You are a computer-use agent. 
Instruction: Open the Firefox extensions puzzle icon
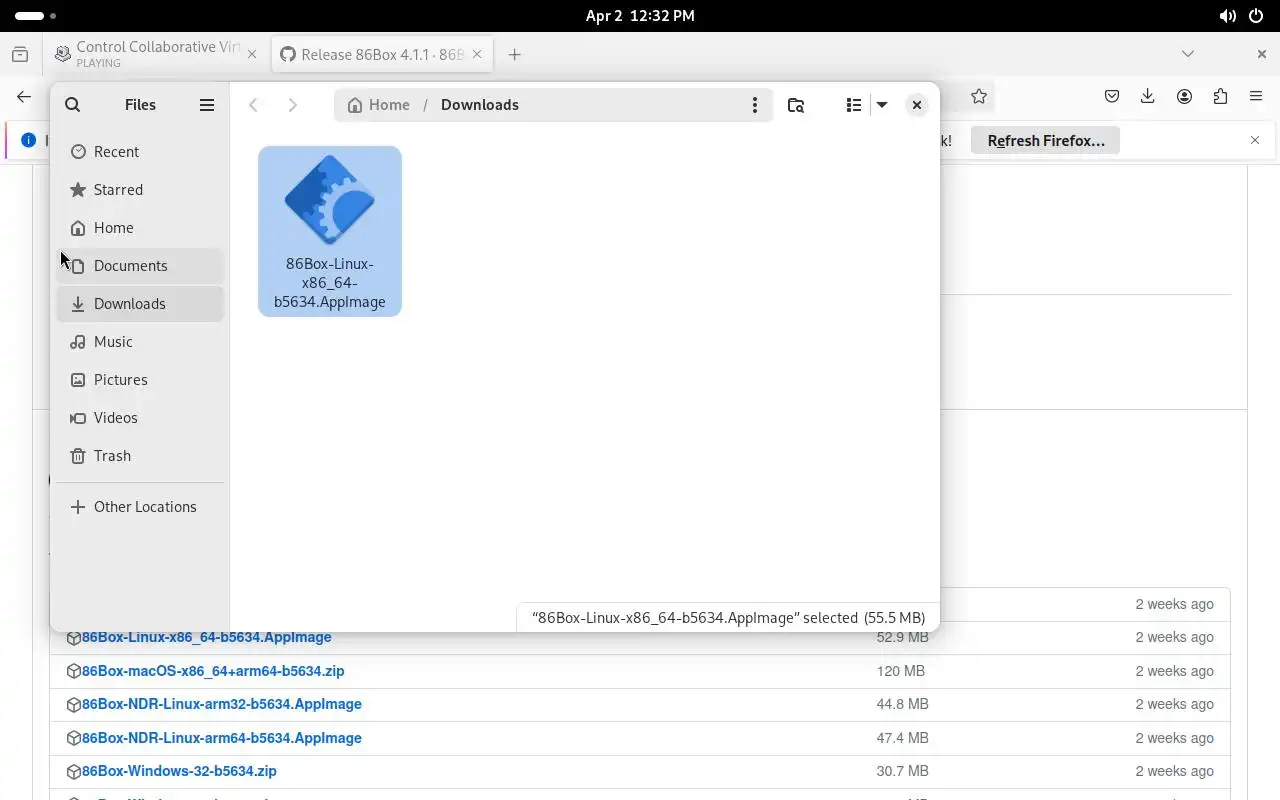pyautogui.click(x=1220, y=96)
